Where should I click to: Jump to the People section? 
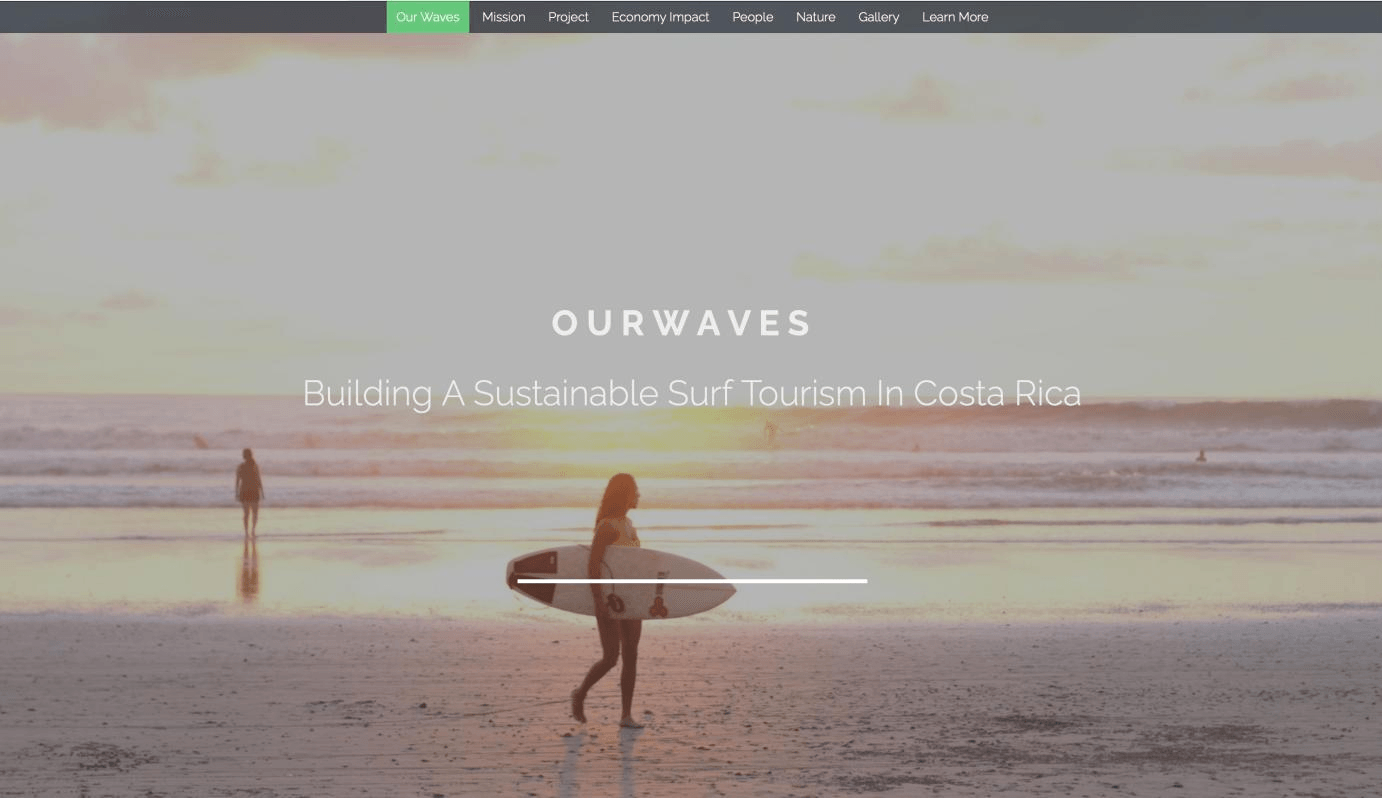752,17
